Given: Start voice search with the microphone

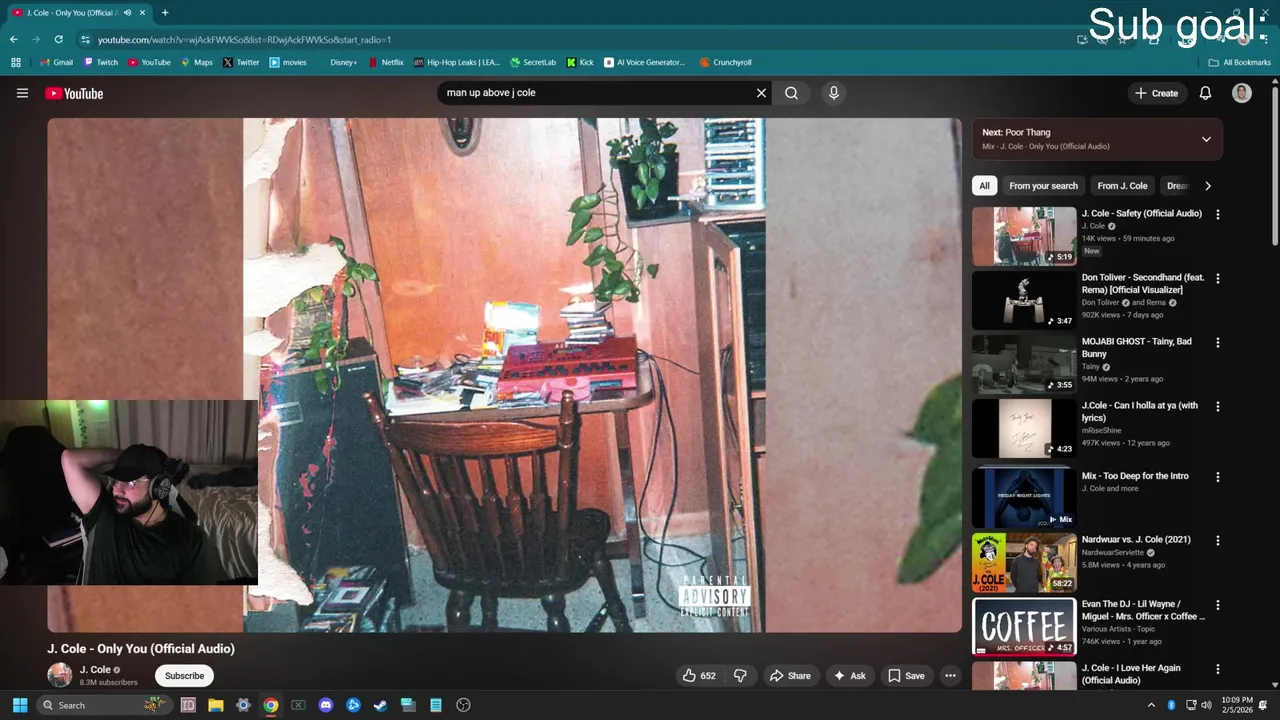Looking at the screenshot, I should [834, 93].
